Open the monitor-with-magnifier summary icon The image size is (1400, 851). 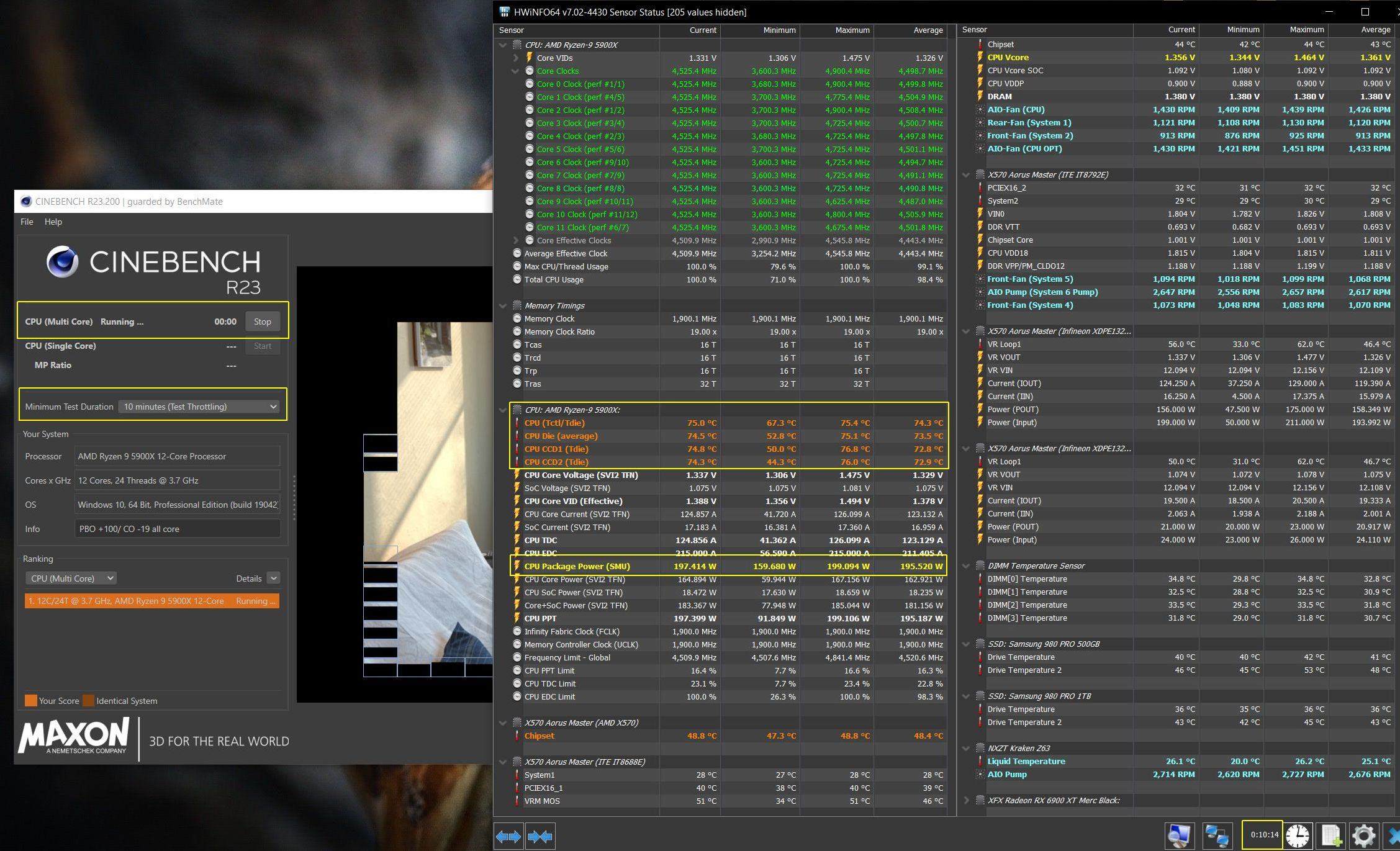pyautogui.click(x=1178, y=835)
